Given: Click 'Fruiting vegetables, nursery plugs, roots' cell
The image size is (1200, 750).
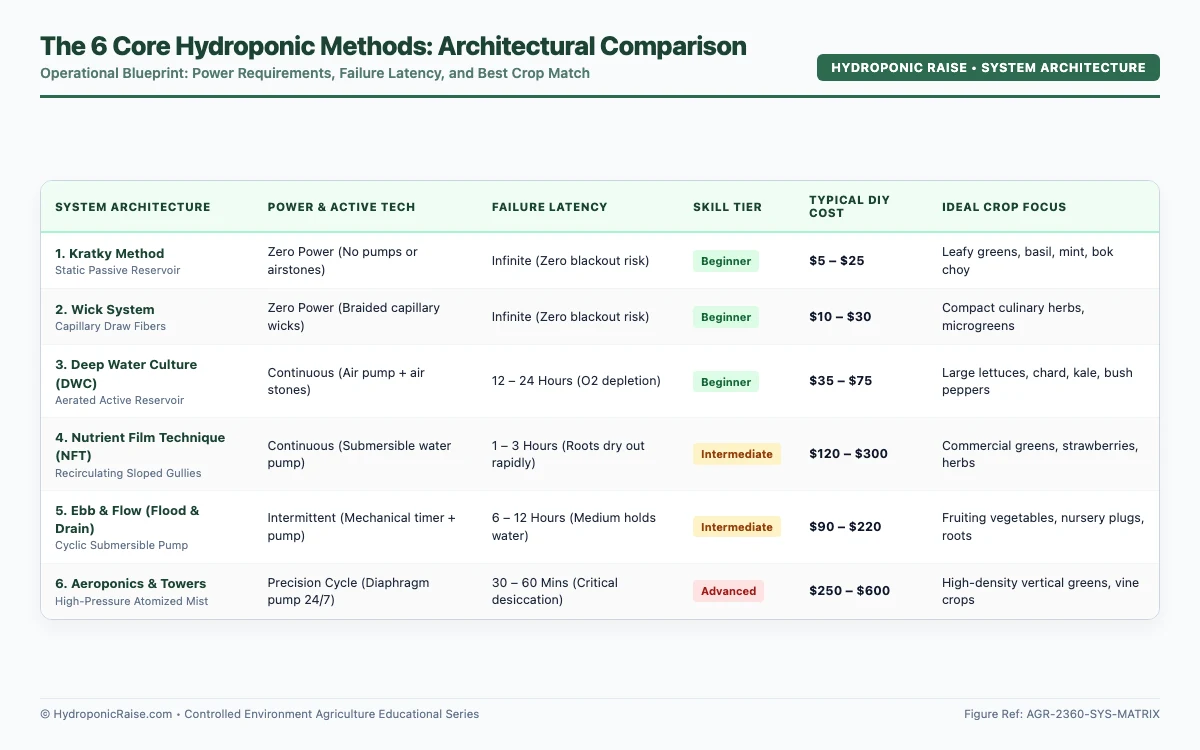Looking at the screenshot, I should click(x=1043, y=527).
